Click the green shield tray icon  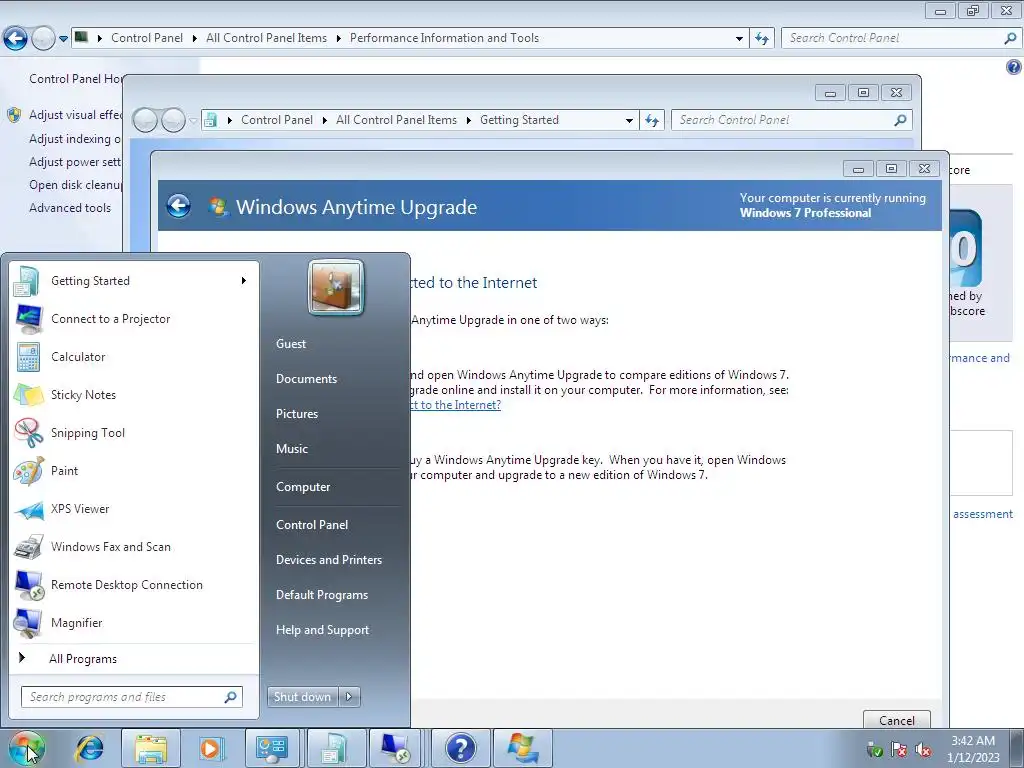coord(874,749)
